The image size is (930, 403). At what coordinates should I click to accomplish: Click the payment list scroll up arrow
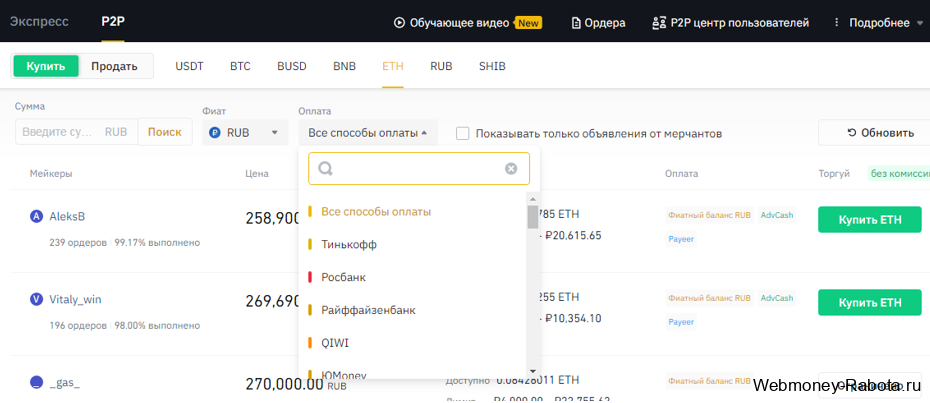pyautogui.click(x=533, y=199)
